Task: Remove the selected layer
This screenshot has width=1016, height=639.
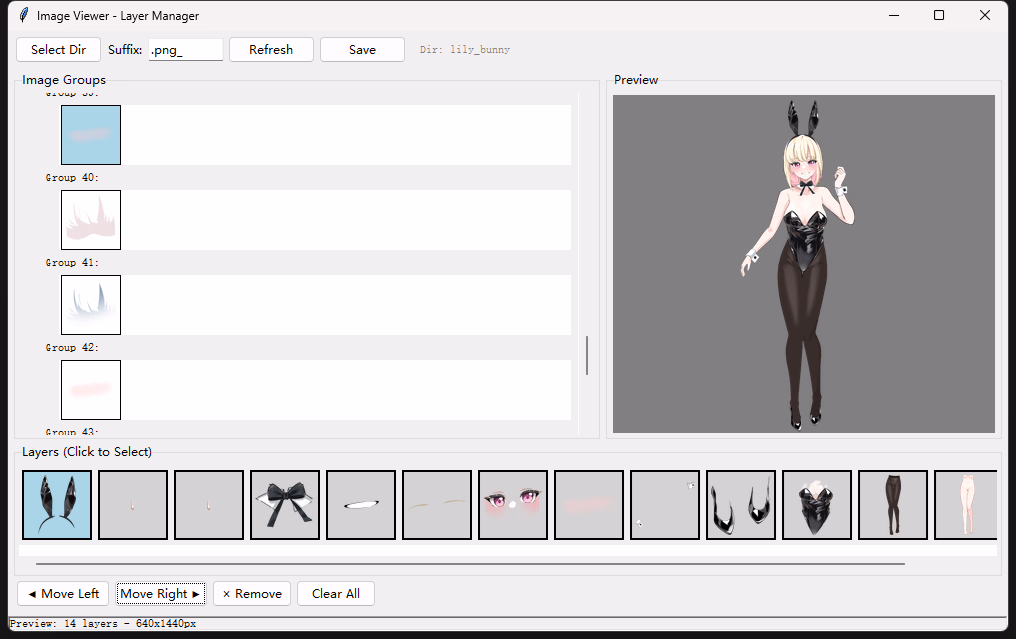Action: [x=252, y=594]
